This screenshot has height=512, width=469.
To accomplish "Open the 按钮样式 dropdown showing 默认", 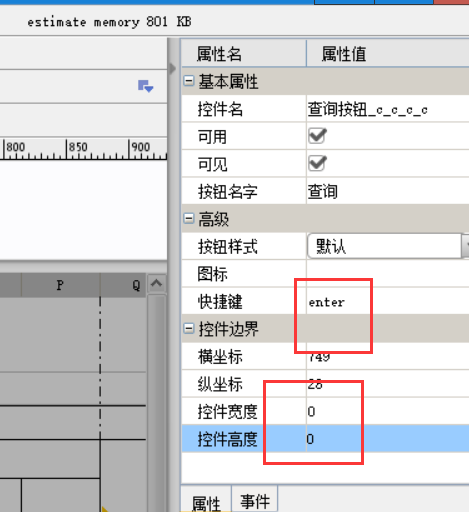I will point(388,246).
